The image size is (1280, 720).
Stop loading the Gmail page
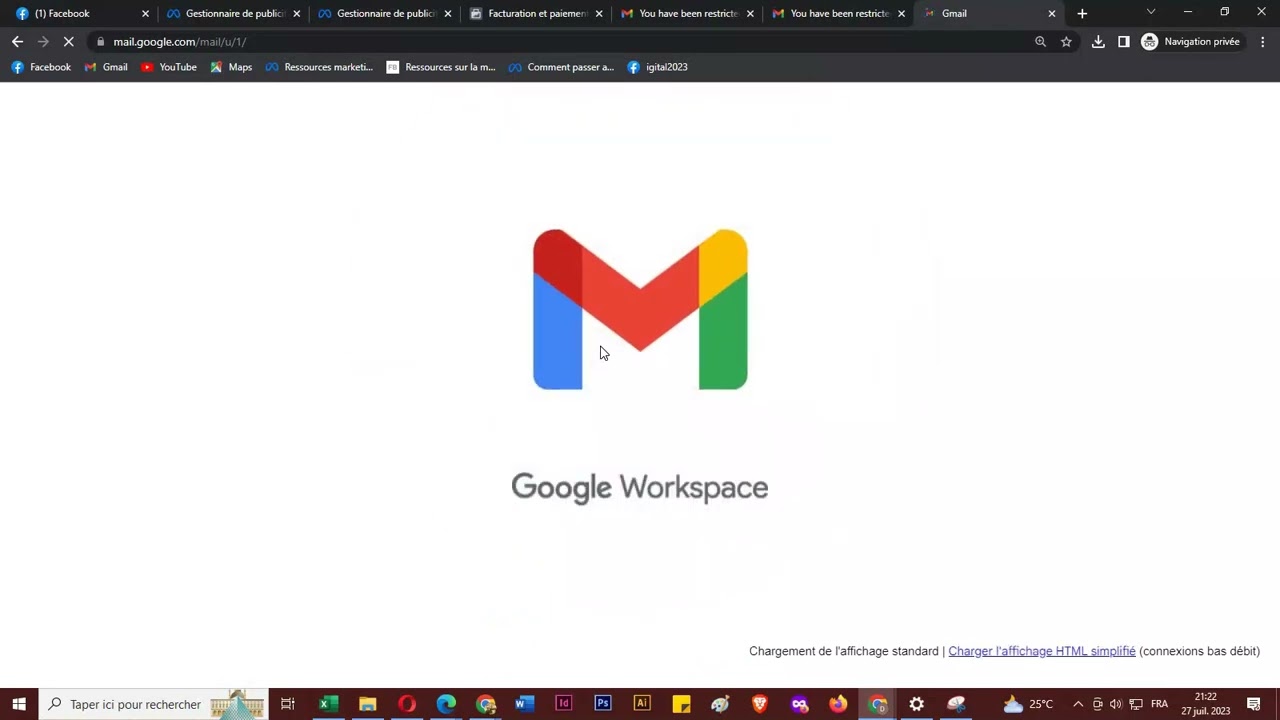click(x=68, y=42)
